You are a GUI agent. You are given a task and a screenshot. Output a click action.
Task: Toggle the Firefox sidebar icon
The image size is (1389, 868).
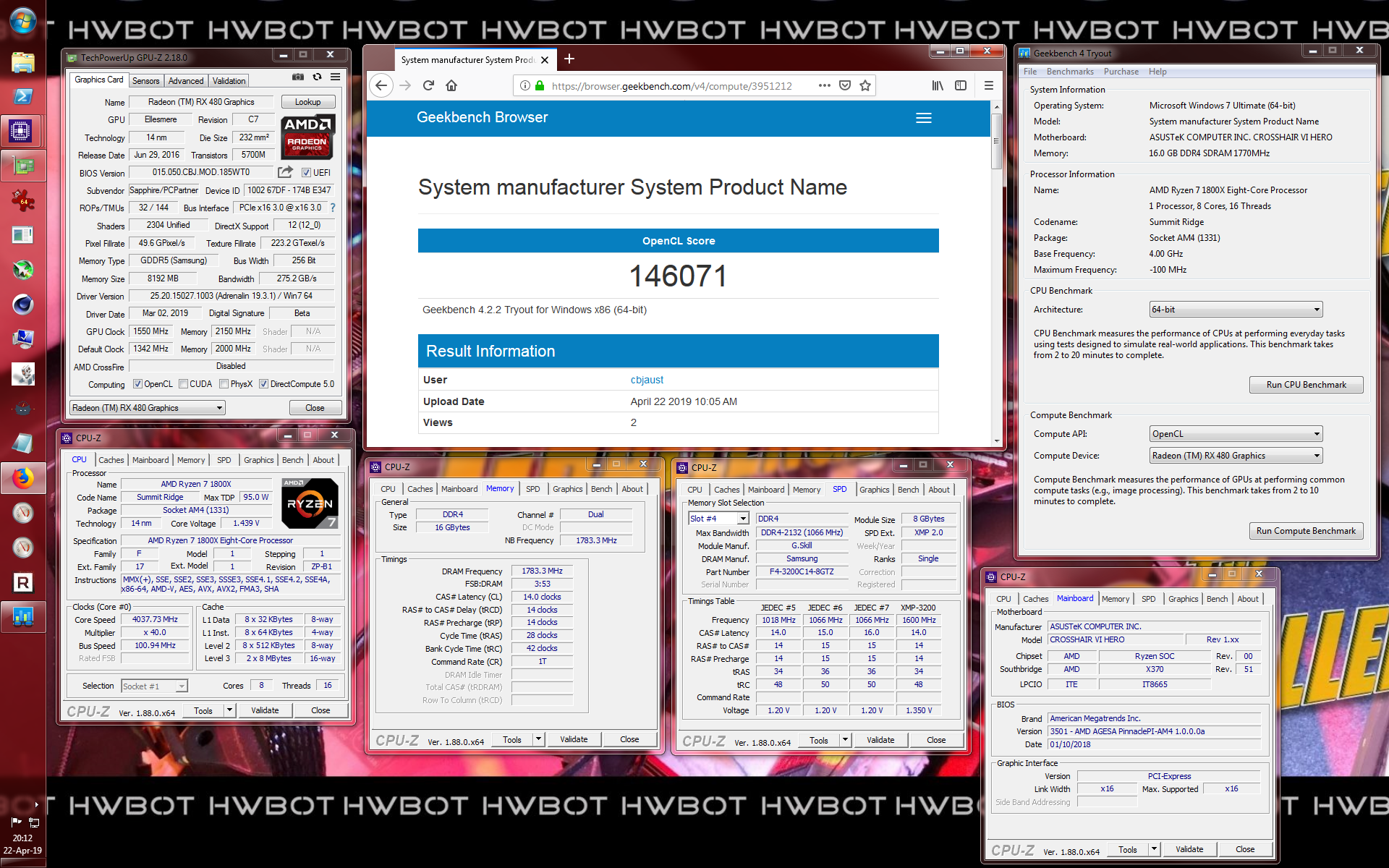pyautogui.click(x=961, y=86)
